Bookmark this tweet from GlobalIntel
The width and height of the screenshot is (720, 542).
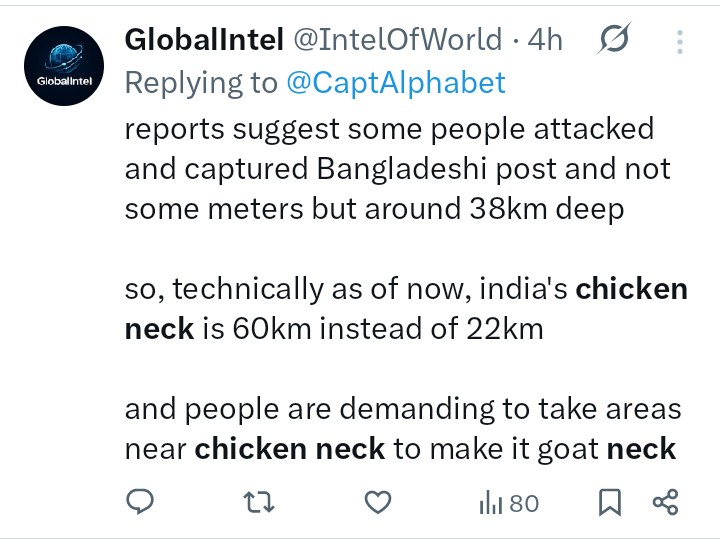(x=610, y=502)
